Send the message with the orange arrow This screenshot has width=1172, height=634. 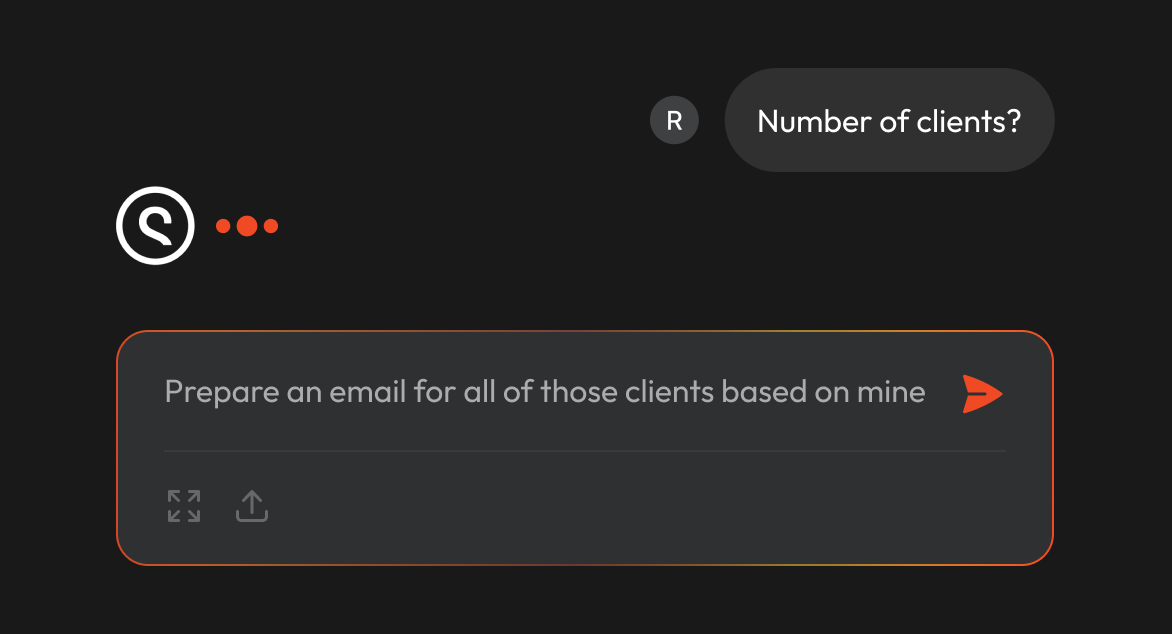click(x=982, y=394)
